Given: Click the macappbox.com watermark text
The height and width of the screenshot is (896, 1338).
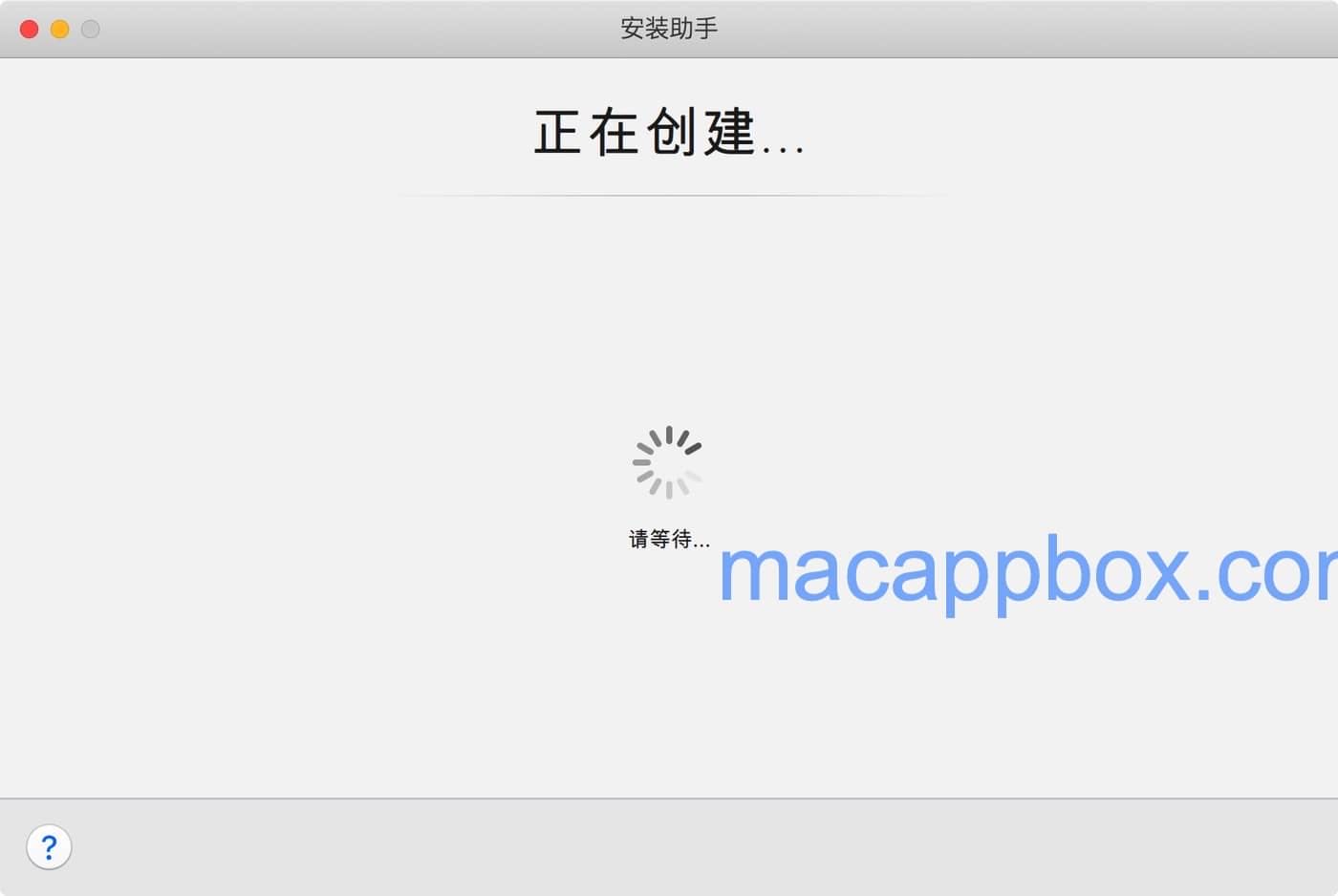Looking at the screenshot, I should pos(1027,571).
